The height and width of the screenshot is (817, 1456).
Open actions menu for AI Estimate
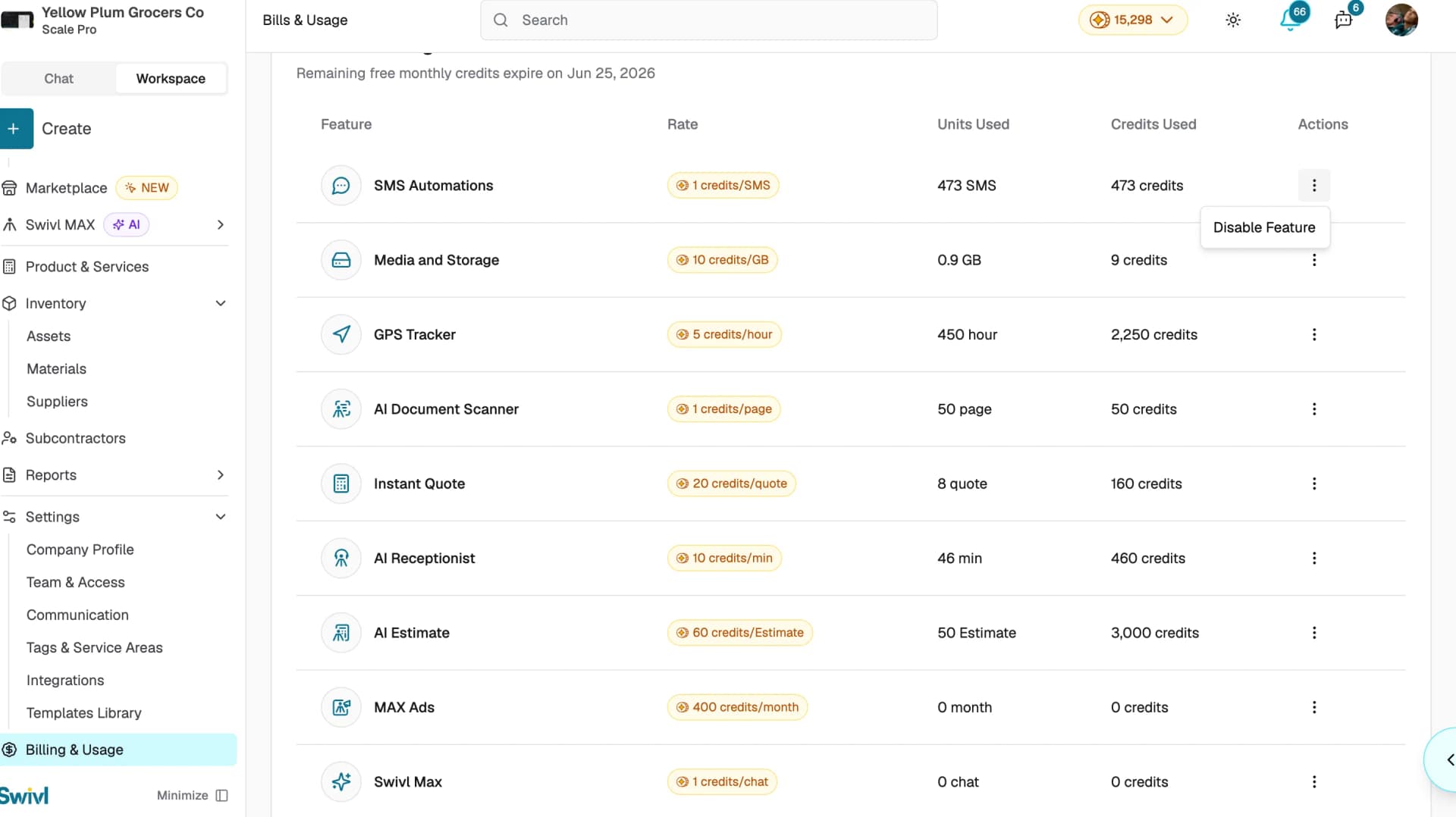pyautogui.click(x=1314, y=633)
